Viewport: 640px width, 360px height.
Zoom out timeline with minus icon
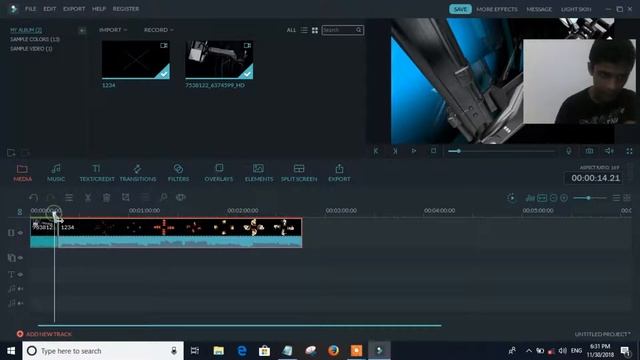[553, 198]
